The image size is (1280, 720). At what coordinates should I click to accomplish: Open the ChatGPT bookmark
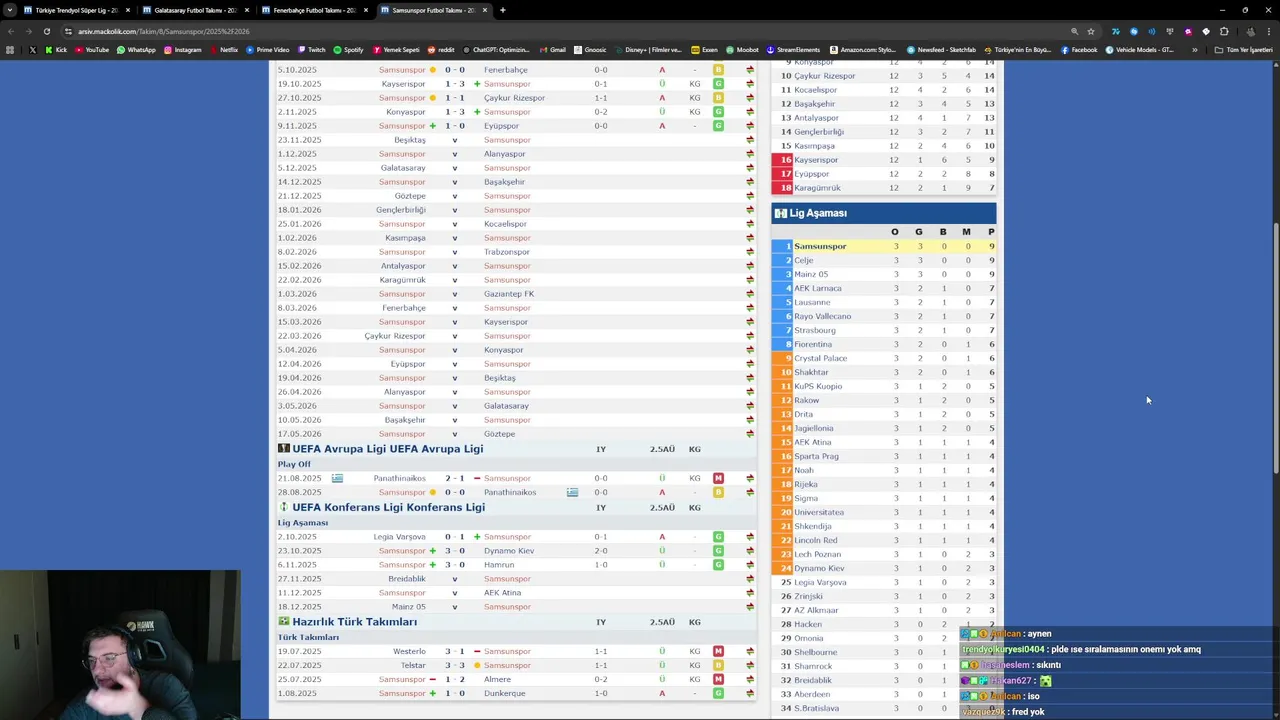[x=495, y=50]
